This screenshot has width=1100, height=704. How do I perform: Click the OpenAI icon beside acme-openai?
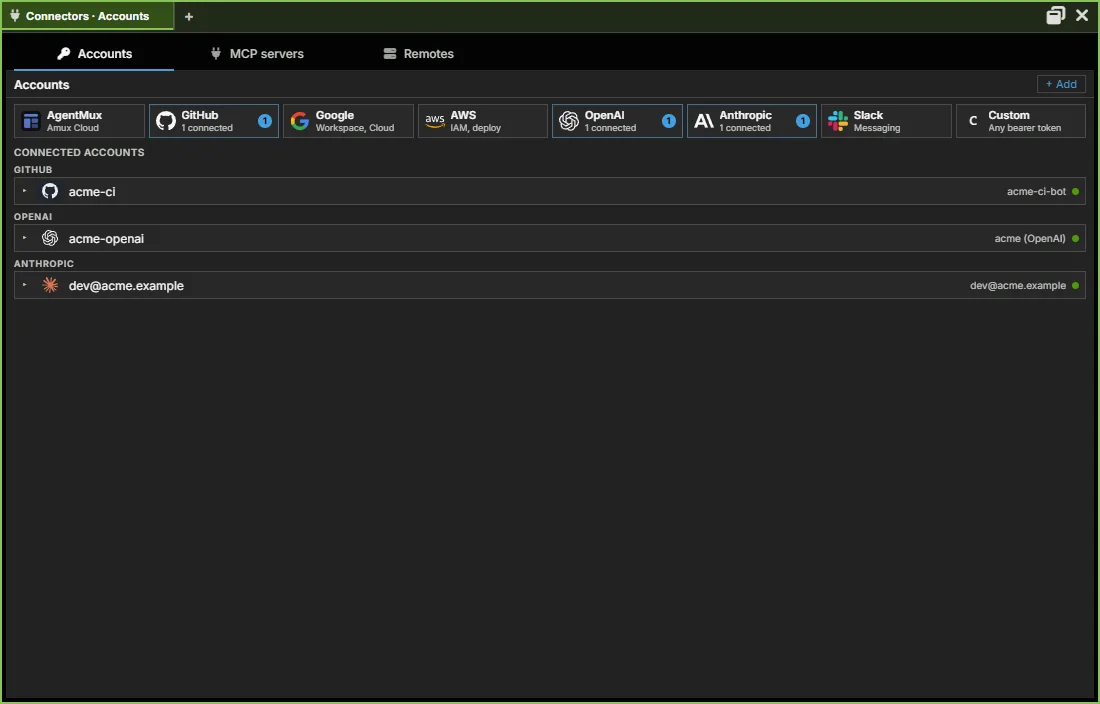coord(50,238)
